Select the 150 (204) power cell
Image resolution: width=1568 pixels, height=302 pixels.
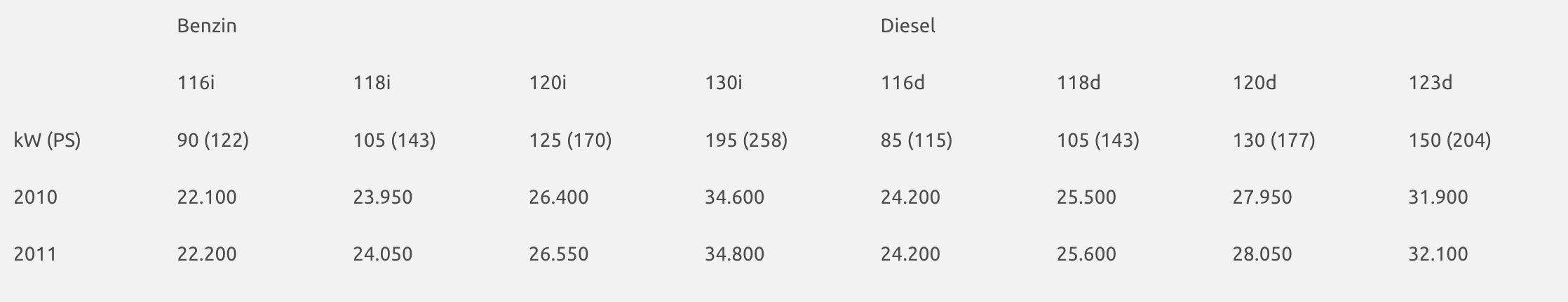tap(1449, 140)
